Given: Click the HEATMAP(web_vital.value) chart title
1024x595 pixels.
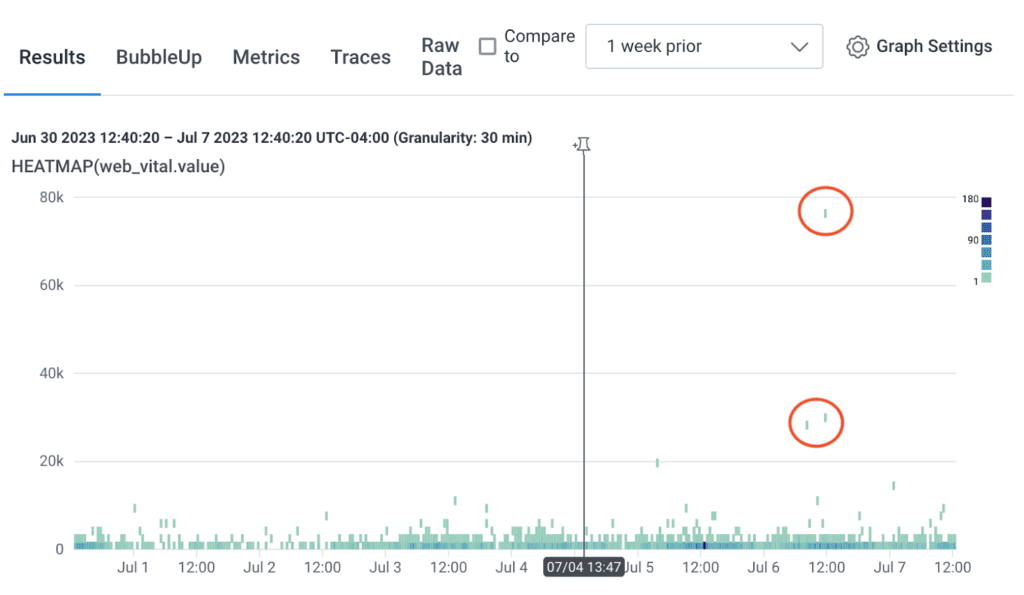Looking at the screenshot, I should [x=118, y=166].
